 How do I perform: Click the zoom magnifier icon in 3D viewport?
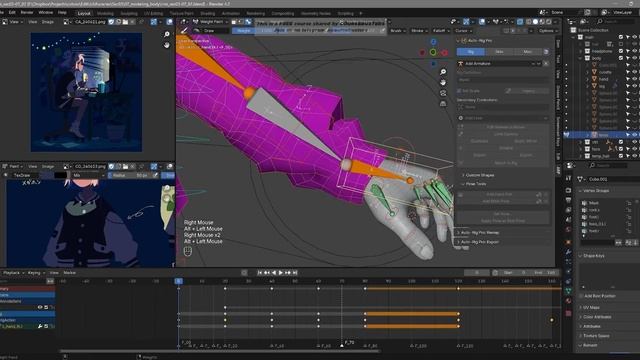click(443, 72)
